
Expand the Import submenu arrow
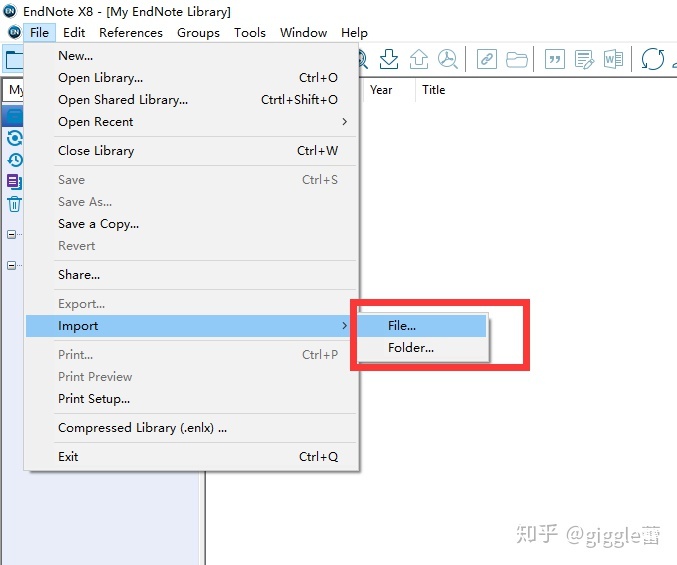pyautogui.click(x=344, y=325)
